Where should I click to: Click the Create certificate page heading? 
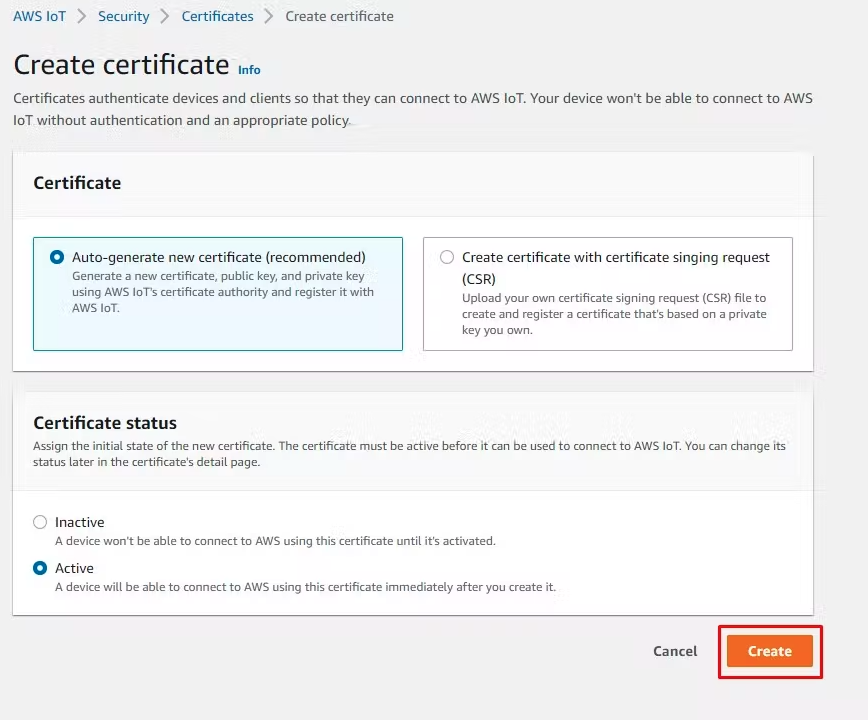point(121,65)
